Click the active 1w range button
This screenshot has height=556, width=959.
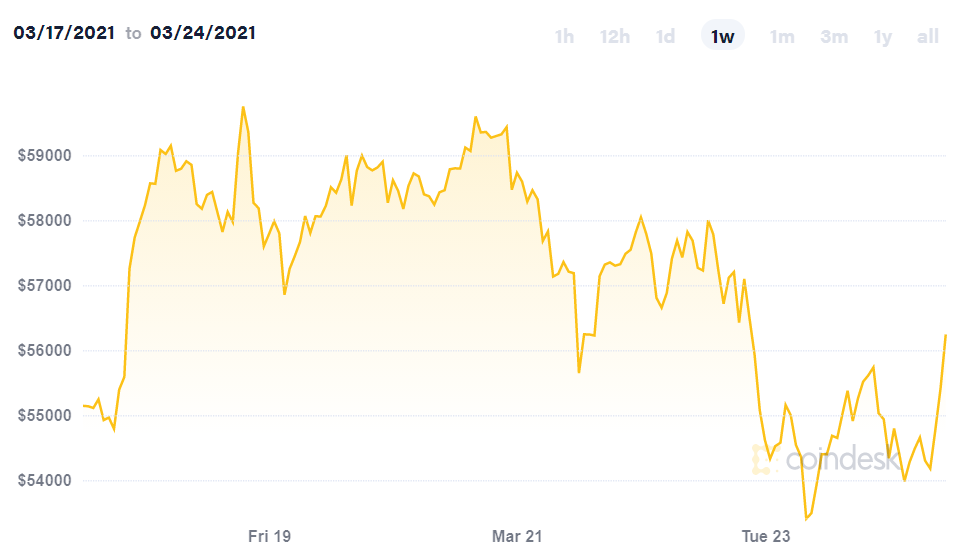(x=722, y=37)
